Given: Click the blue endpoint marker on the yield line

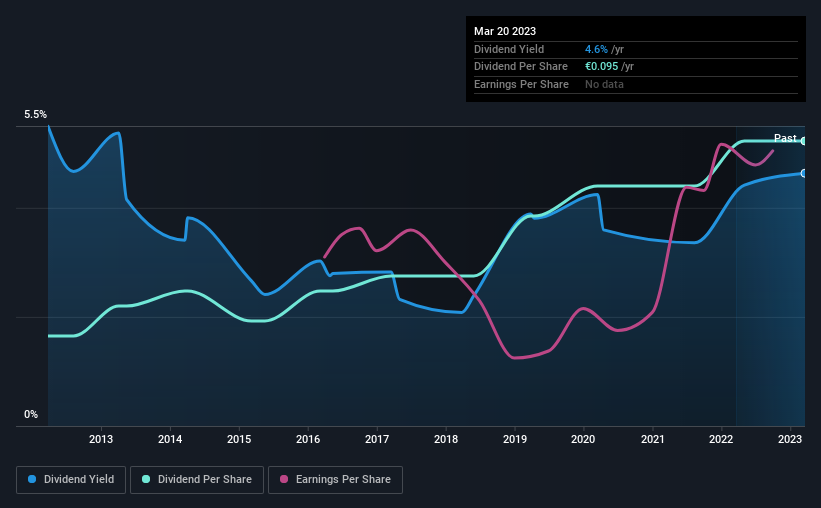Looking at the screenshot, I should [x=804, y=173].
